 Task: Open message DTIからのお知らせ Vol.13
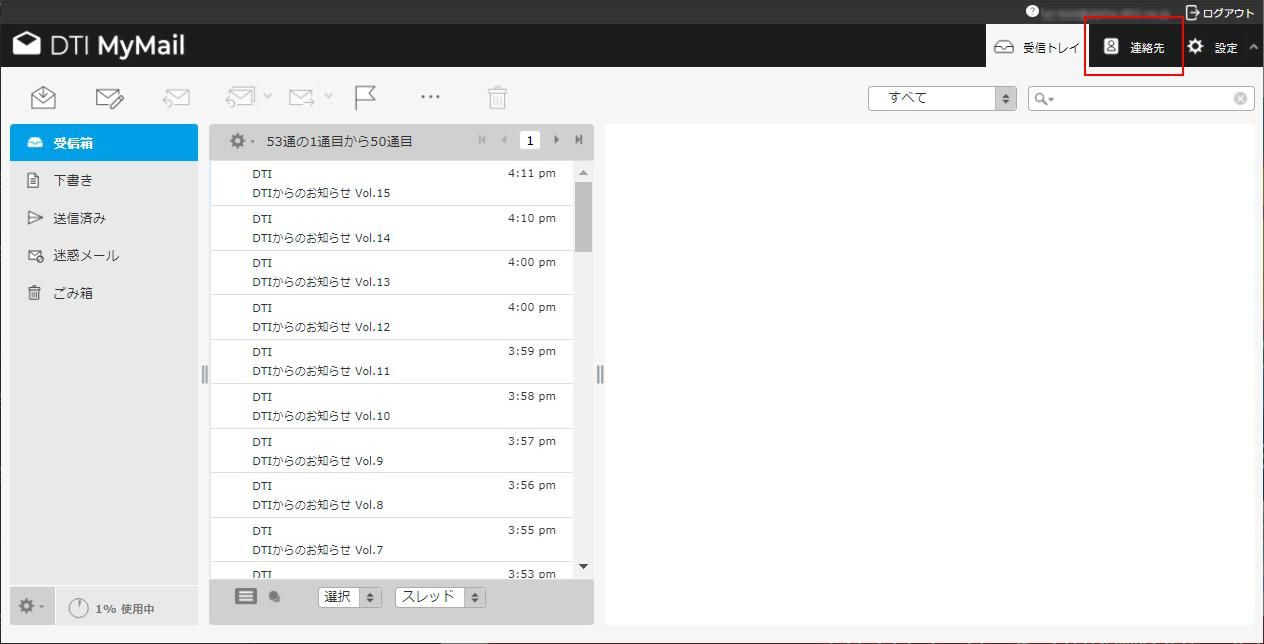click(x=392, y=272)
